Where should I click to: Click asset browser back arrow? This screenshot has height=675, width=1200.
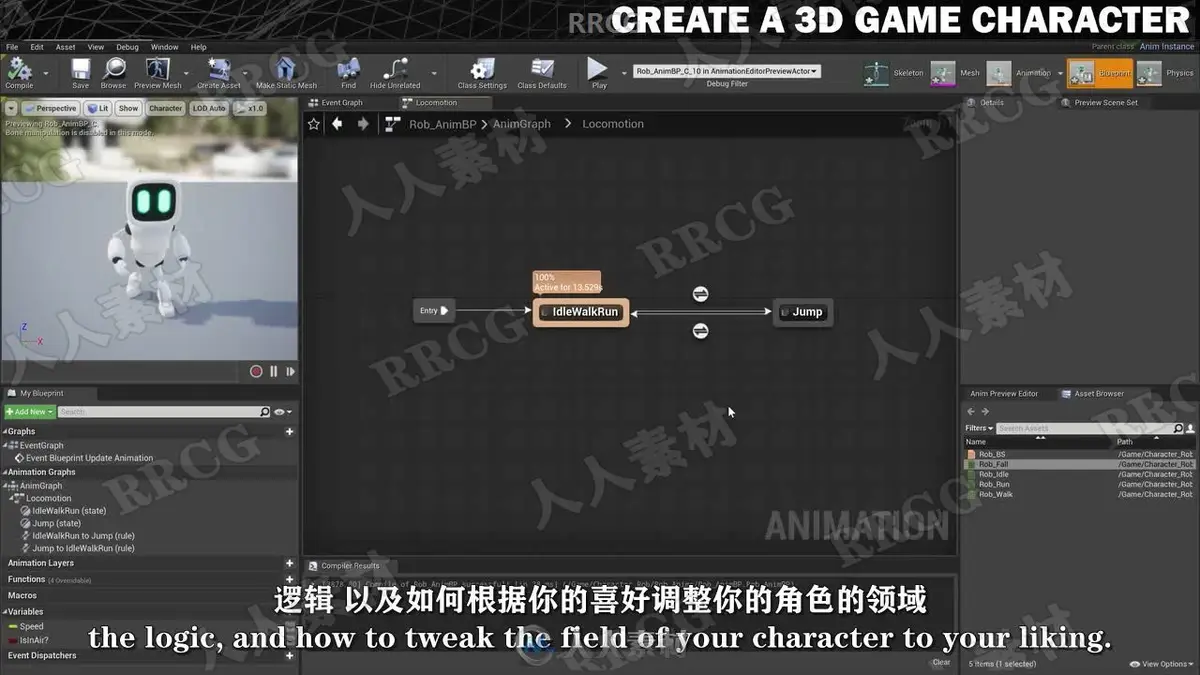tap(970, 411)
